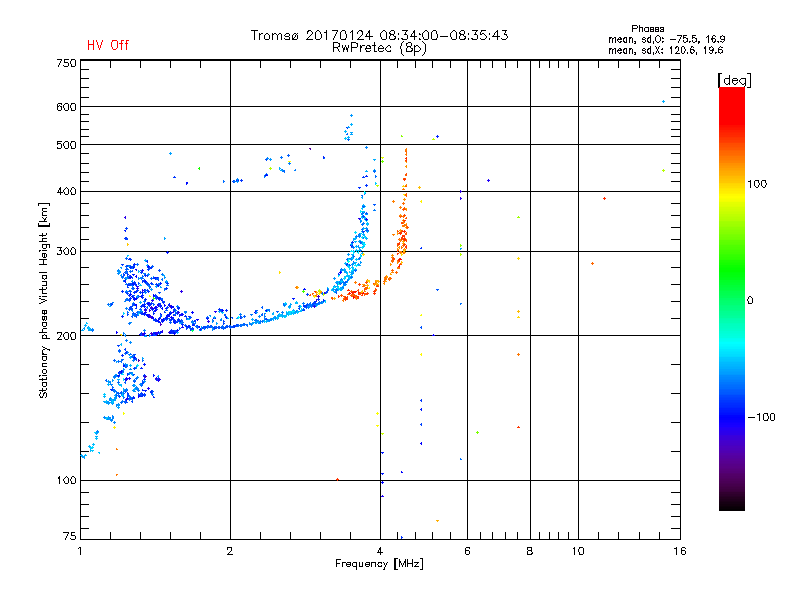
Task: Select the 'mean, sd,X: 120.6, 19.6' line
Action: point(665,50)
